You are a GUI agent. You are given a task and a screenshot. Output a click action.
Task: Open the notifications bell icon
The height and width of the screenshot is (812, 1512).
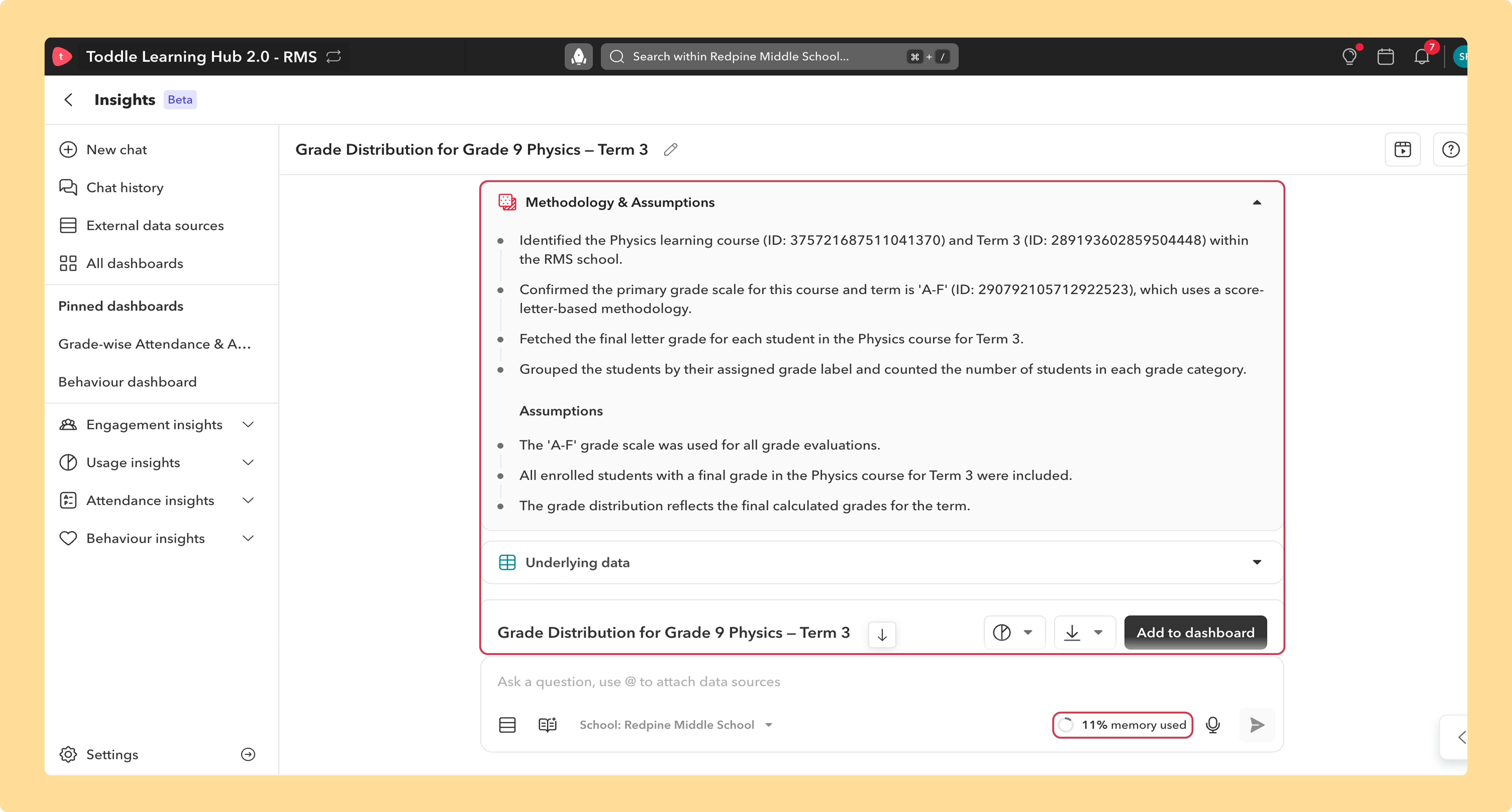pyautogui.click(x=1421, y=56)
